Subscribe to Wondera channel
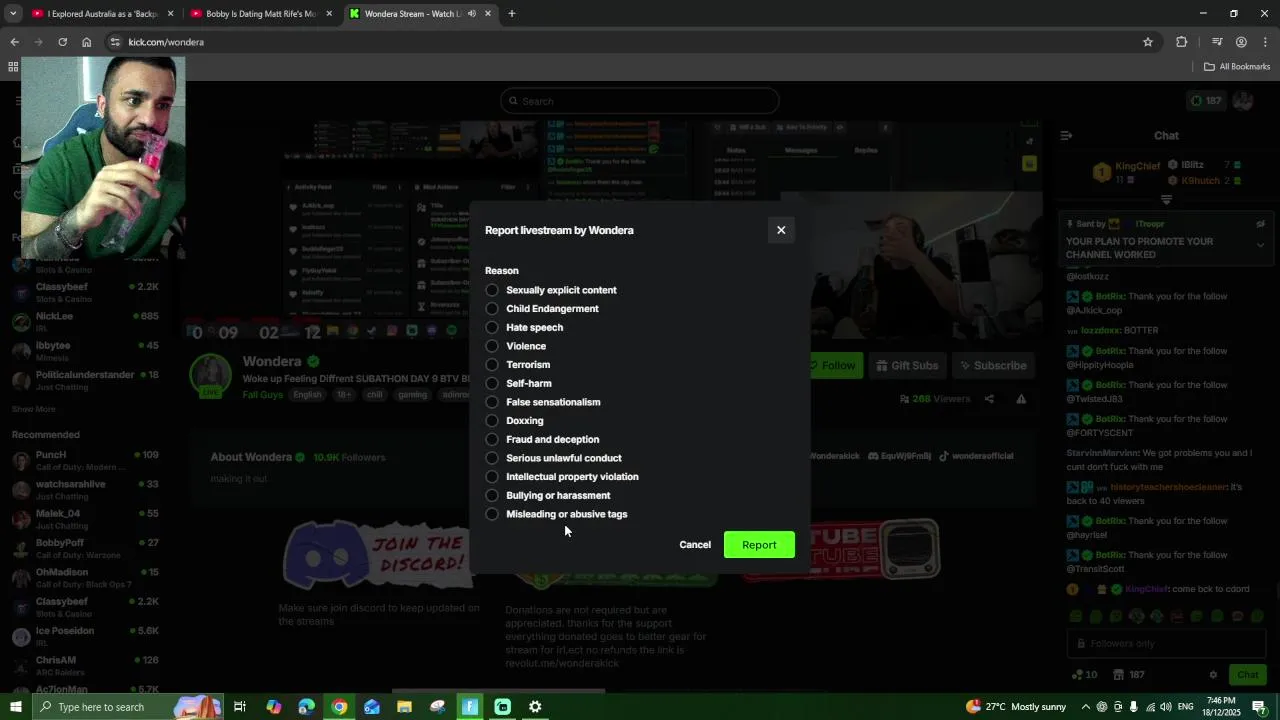The height and width of the screenshot is (720, 1280). (x=992, y=366)
